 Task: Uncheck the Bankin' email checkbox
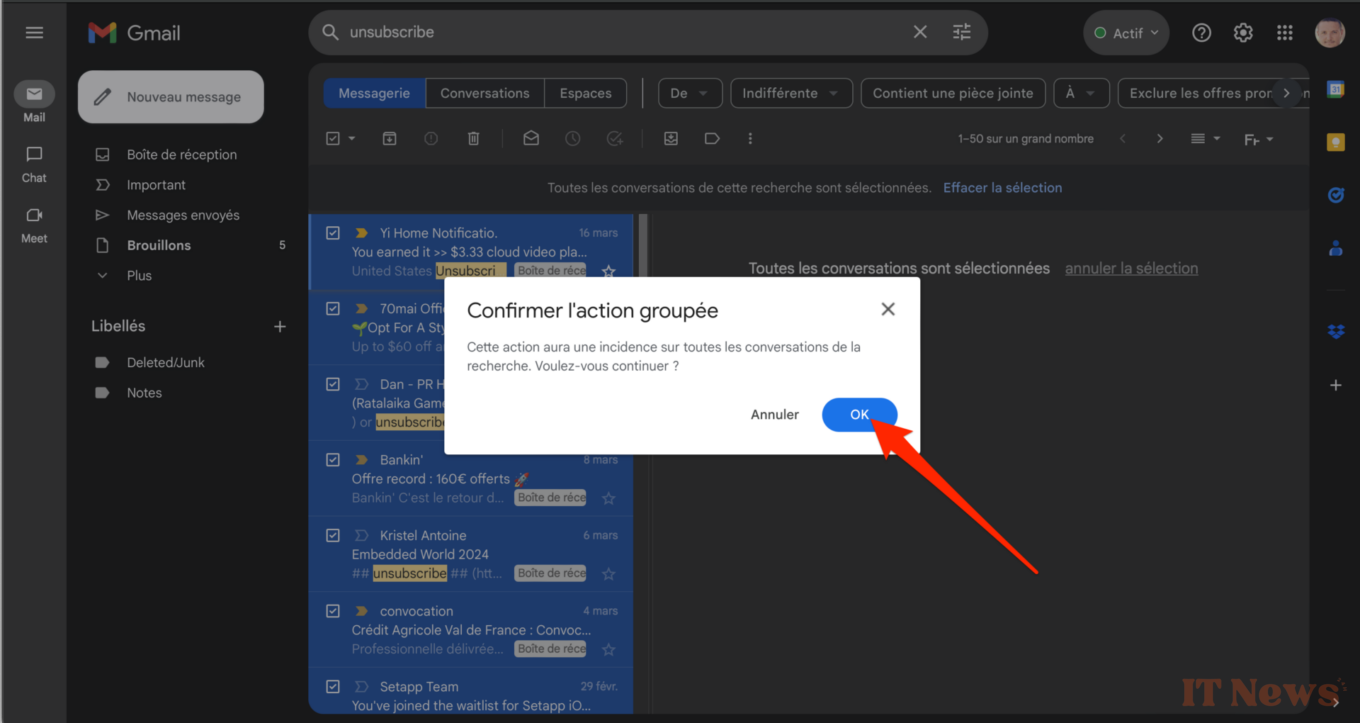point(333,460)
